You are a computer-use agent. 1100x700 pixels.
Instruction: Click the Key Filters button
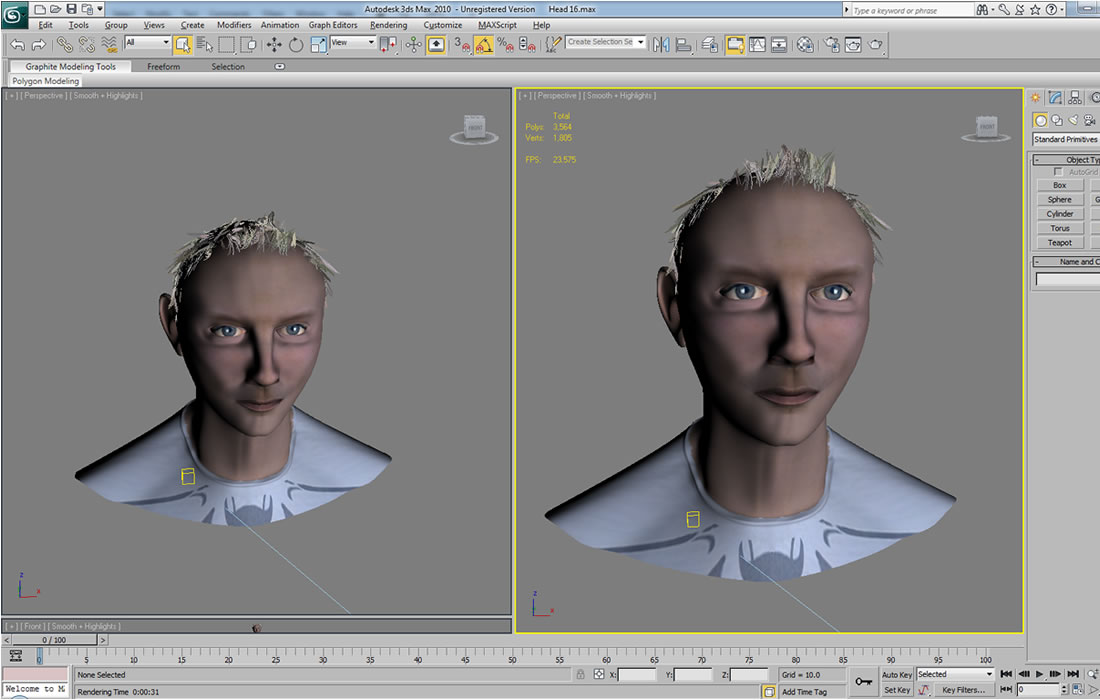[963, 690]
